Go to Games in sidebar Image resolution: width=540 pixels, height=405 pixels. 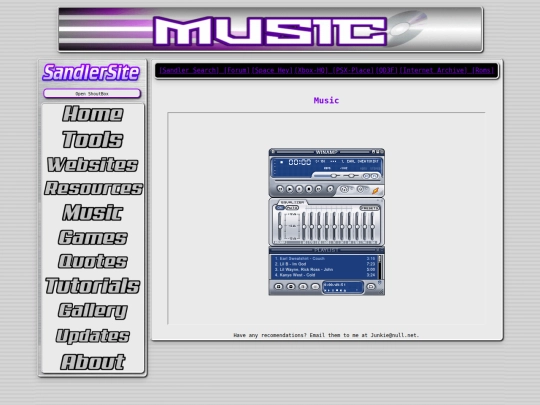click(x=93, y=237)
